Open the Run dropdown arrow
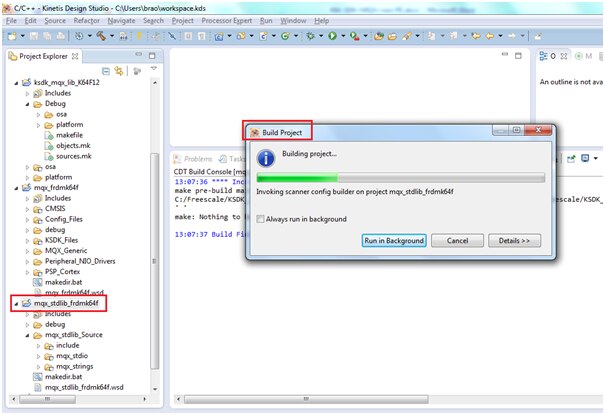Screen dimensions: 605x415 point(343,36)
